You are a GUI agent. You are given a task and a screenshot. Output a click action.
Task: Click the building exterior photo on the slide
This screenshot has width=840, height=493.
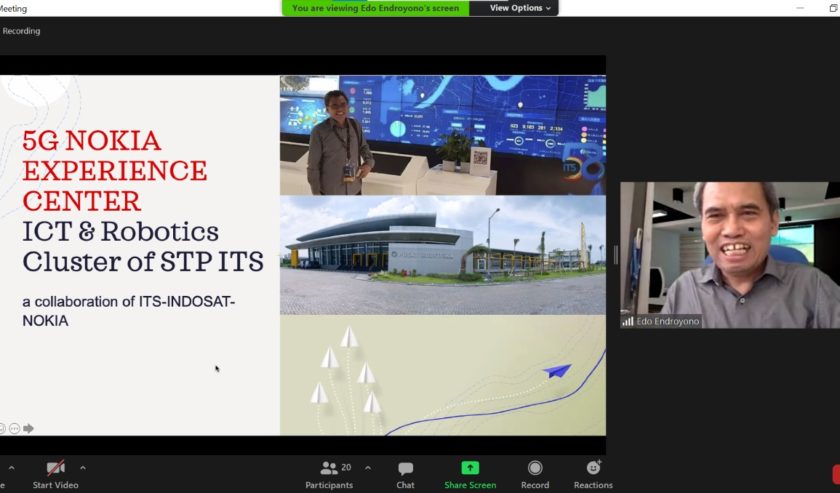point(443,255)
